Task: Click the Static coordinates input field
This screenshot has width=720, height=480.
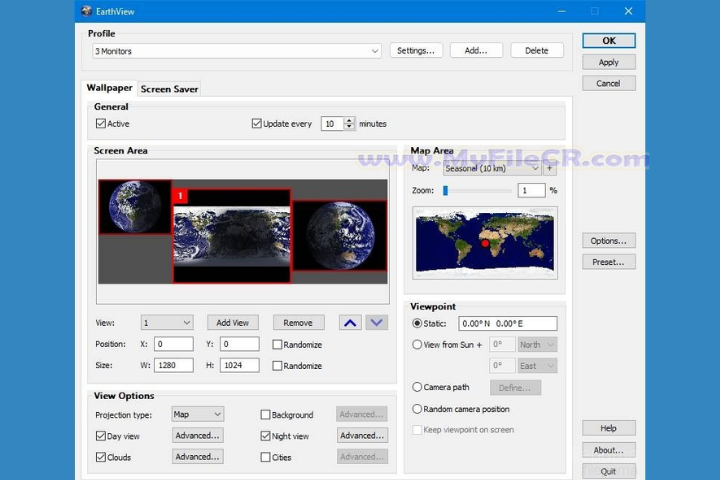Action: (x=508, y=323)
